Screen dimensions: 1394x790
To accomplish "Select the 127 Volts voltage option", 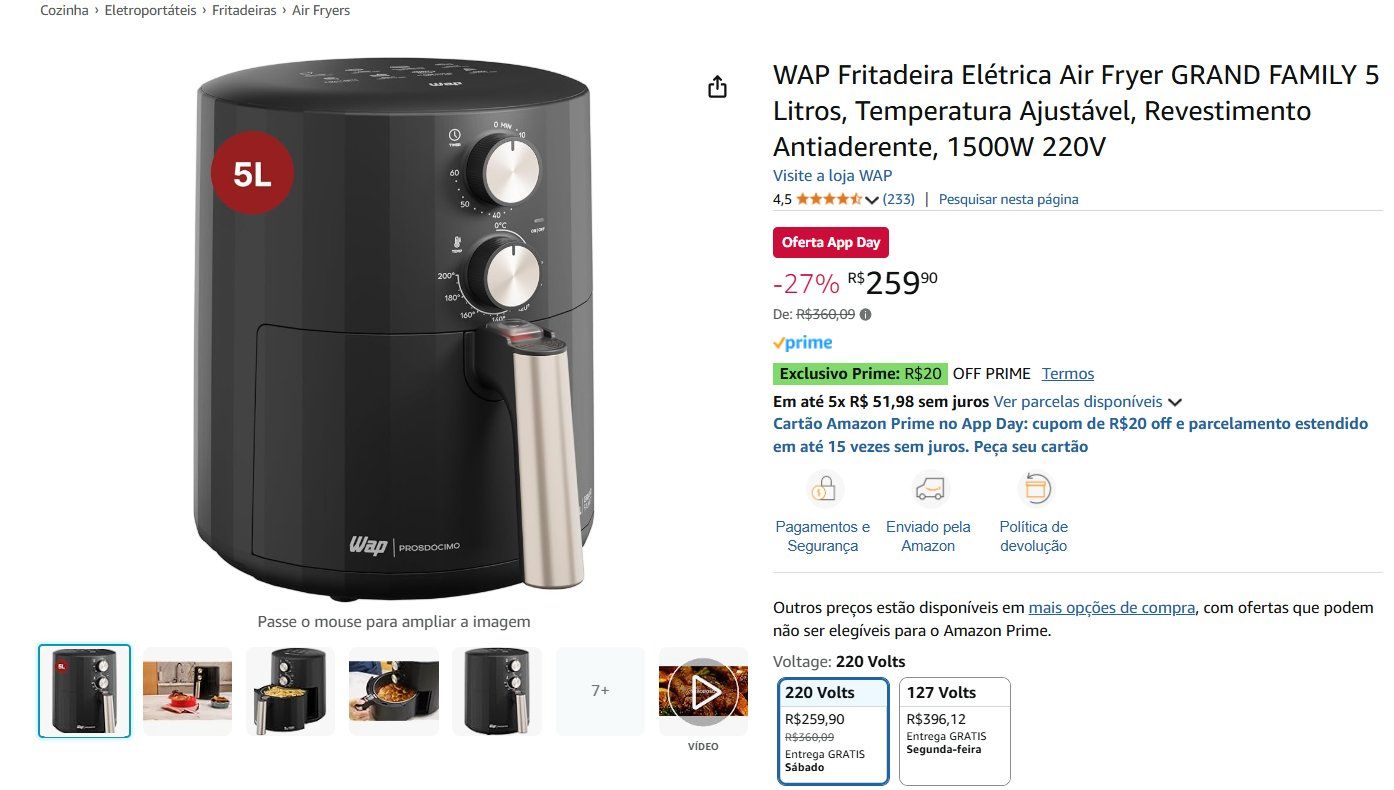I will click(x=955, y=731).
